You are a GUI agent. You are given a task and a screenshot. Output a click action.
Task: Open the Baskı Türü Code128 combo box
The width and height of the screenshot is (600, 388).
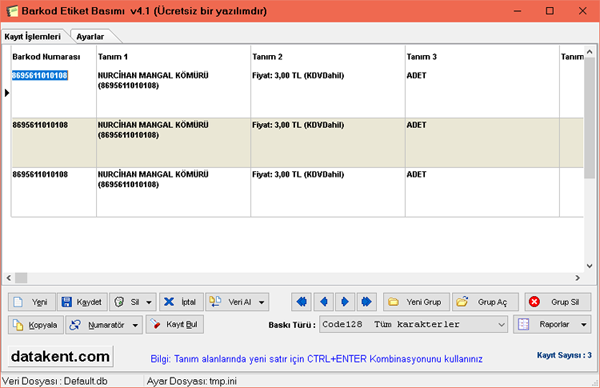[414, 324]
